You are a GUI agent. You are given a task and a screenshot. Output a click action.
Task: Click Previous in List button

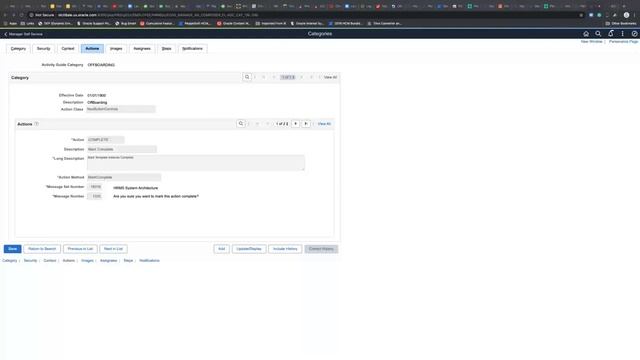(x=80, y=249)
